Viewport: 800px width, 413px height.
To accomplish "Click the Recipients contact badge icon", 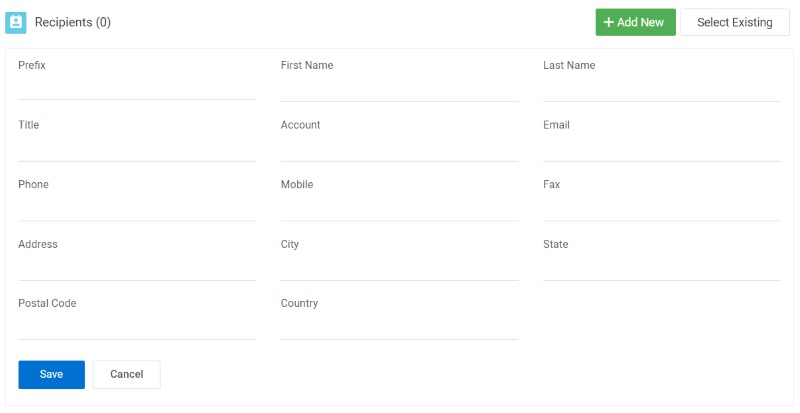I will pyautogui.click(x=16, y=22).
